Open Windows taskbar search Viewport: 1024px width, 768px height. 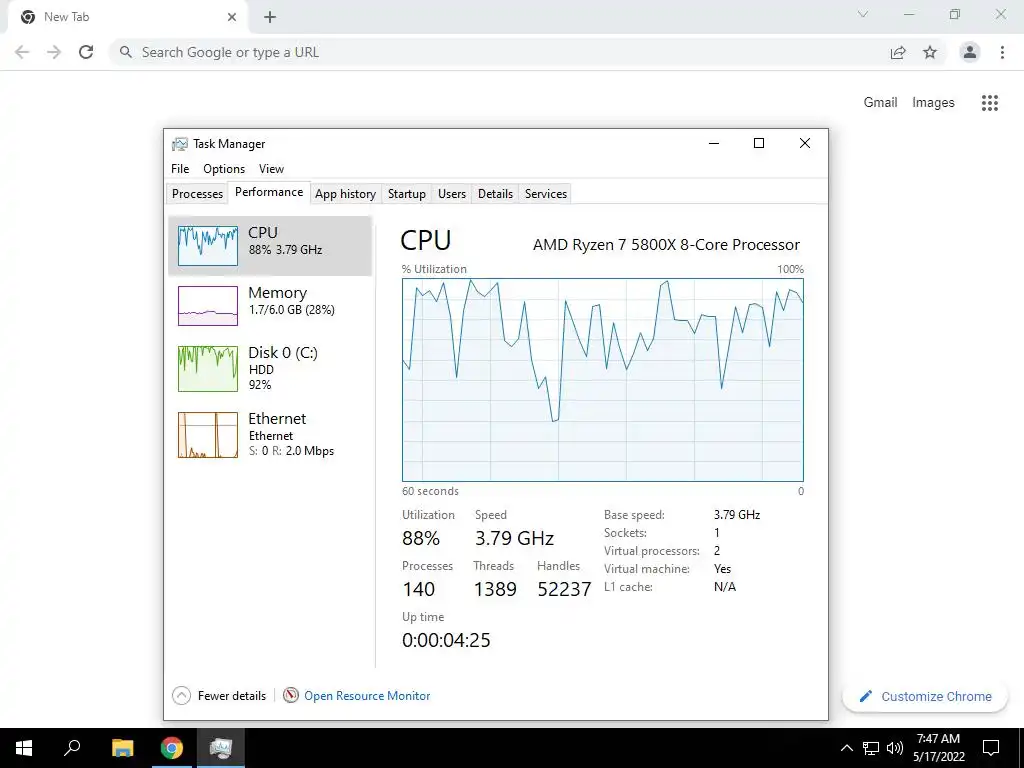(x=72, y=748)
